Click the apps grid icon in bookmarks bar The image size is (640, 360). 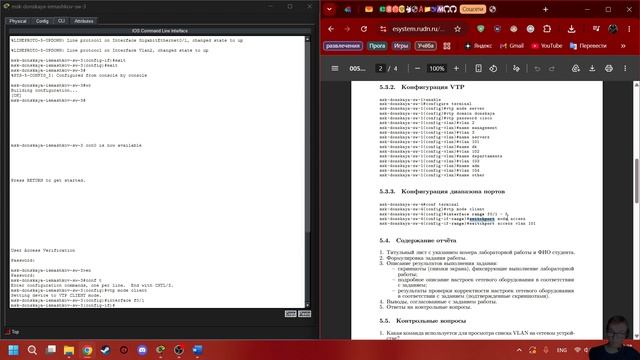click(447, 46)
